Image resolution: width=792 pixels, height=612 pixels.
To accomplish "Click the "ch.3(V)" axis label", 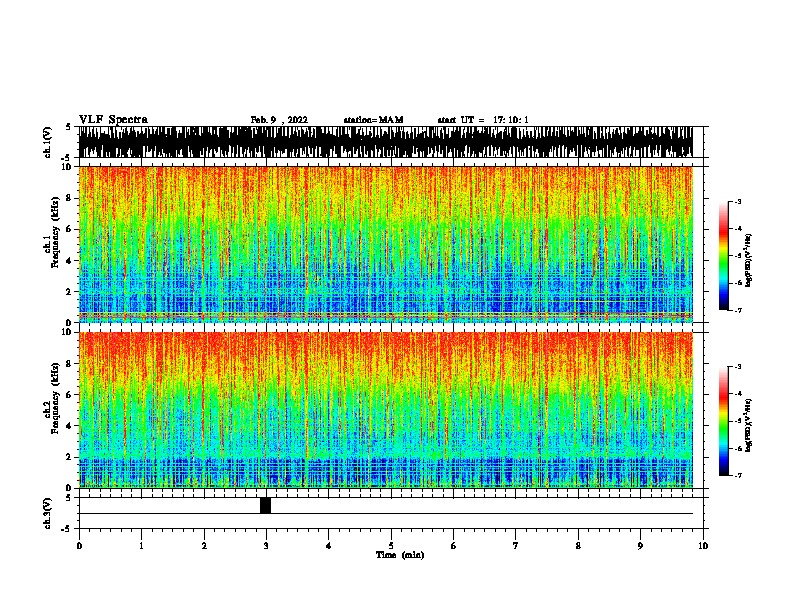I will (x=48, y=514).
